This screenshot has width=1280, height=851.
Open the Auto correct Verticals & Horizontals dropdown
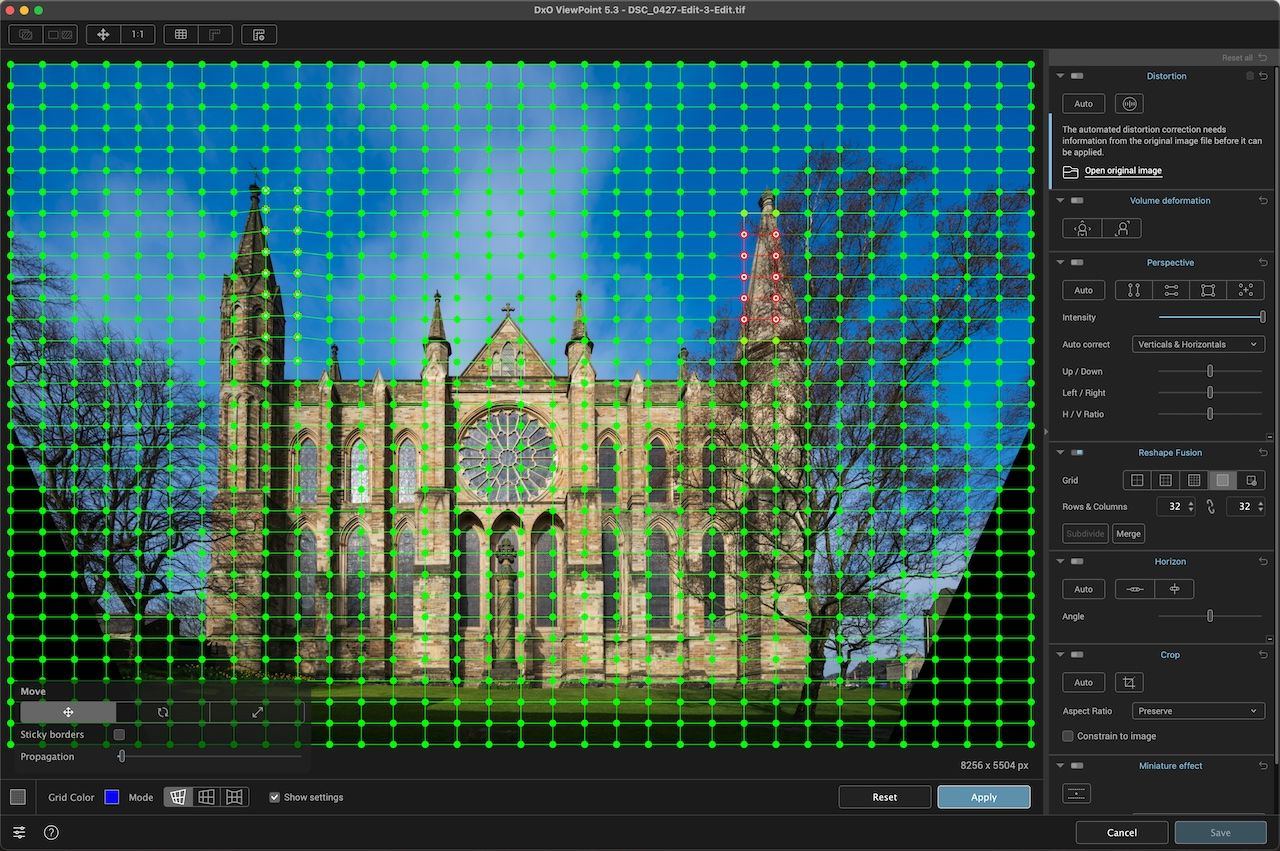(1198, 344)
